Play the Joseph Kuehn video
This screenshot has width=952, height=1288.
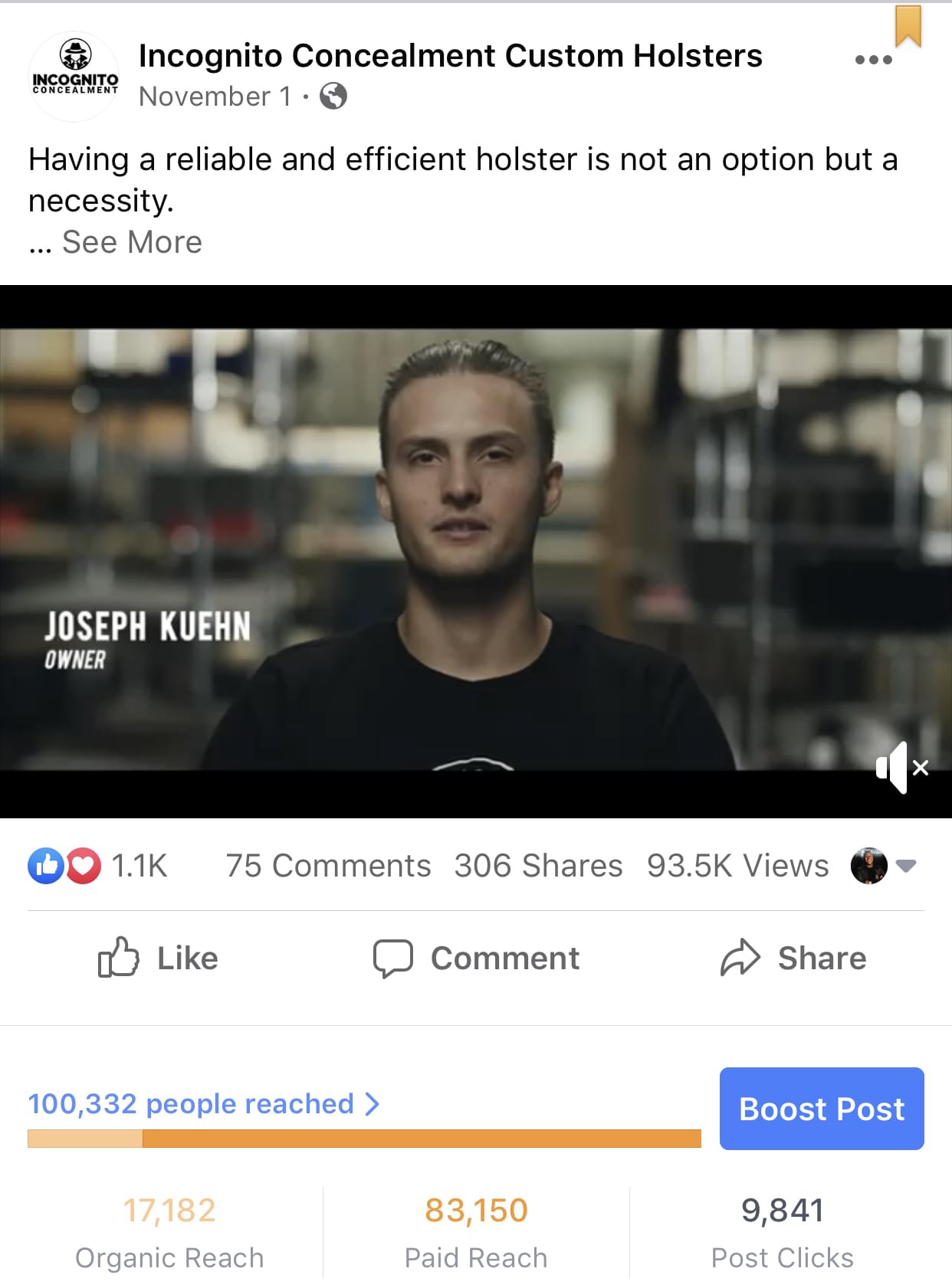click(x=476, y=550)
